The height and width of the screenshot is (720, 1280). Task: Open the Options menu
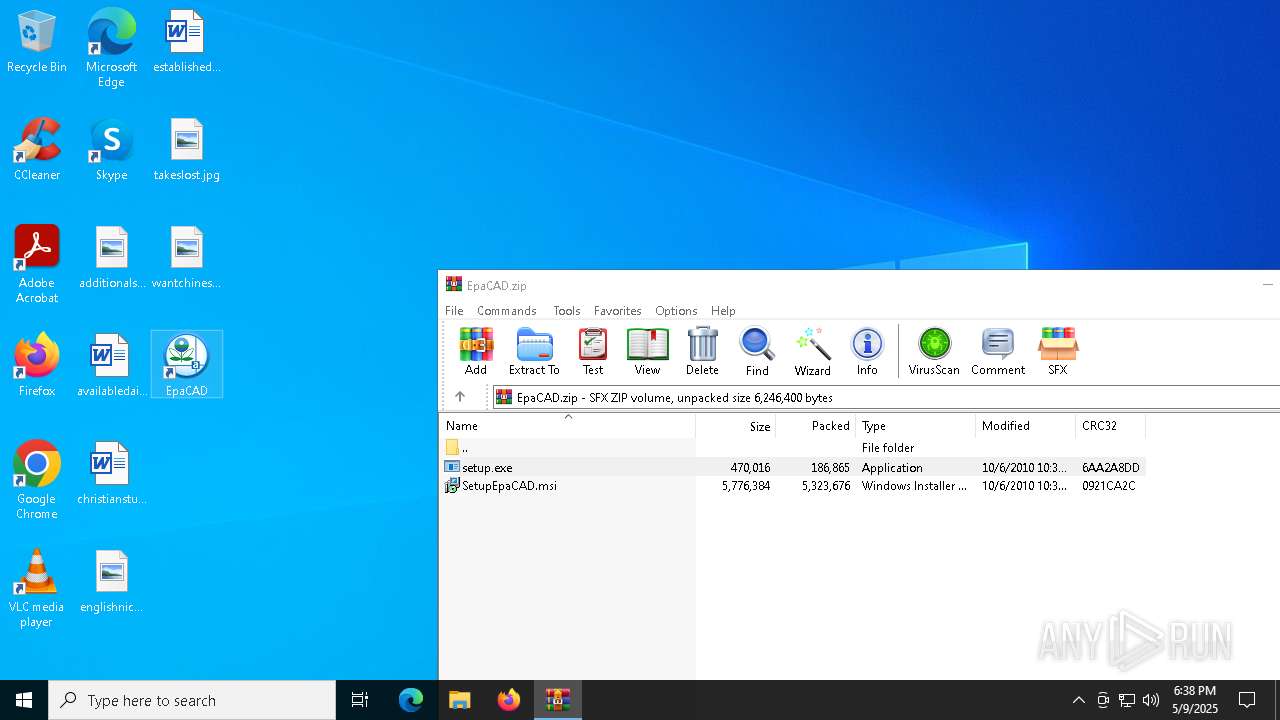(676, 311)
